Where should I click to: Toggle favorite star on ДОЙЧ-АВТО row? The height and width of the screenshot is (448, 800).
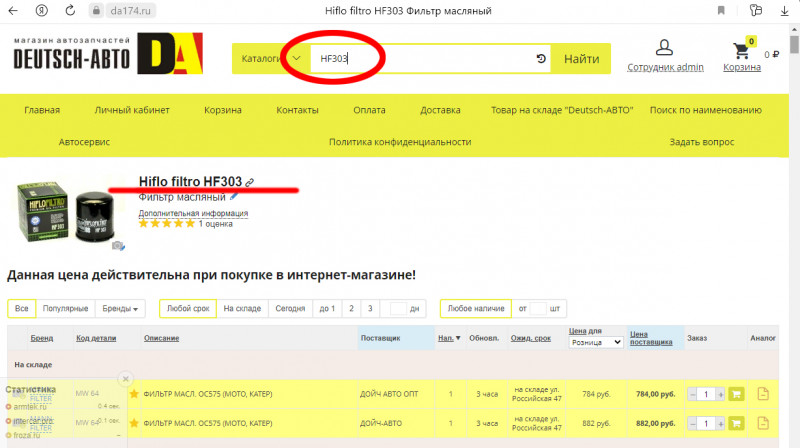point(134,423)
